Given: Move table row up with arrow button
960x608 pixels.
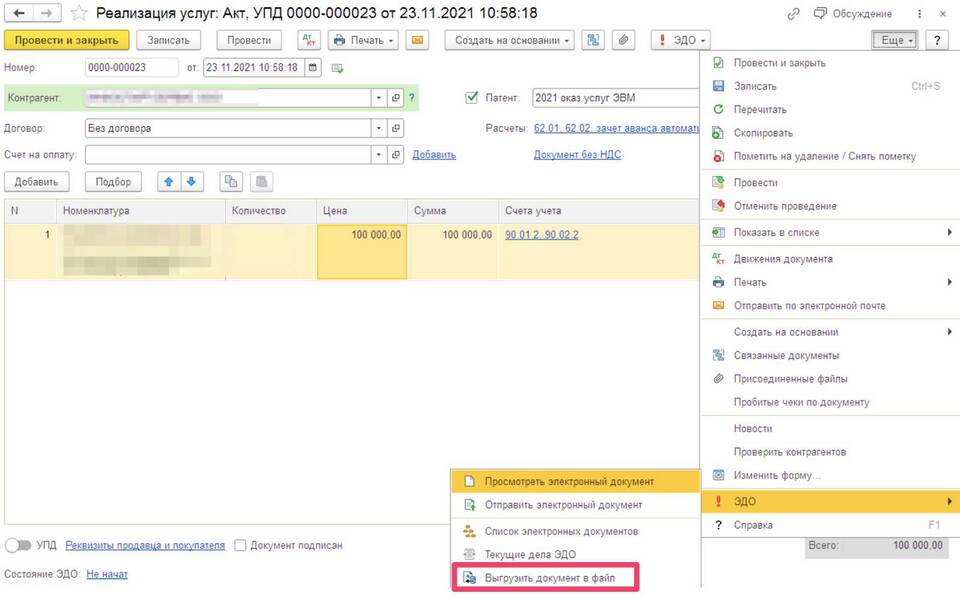Looking at the screenshot, I should click(168, 181).
